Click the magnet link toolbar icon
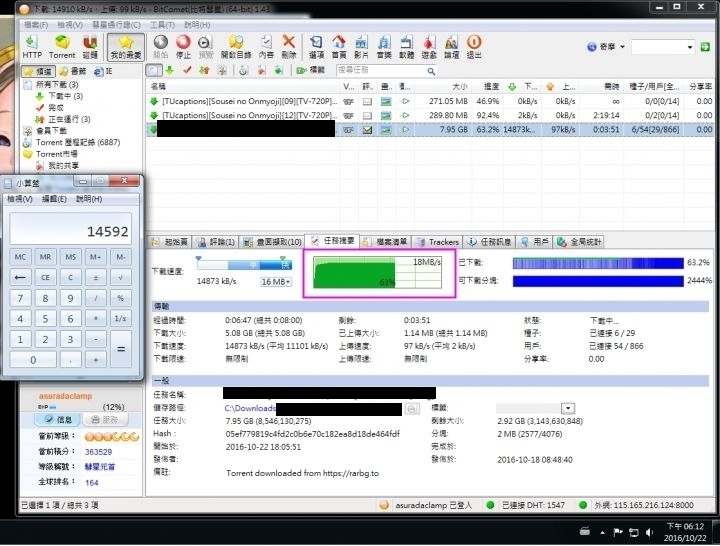Image resolution: width=720 pixels, height=546 pixels. point(90,47)
